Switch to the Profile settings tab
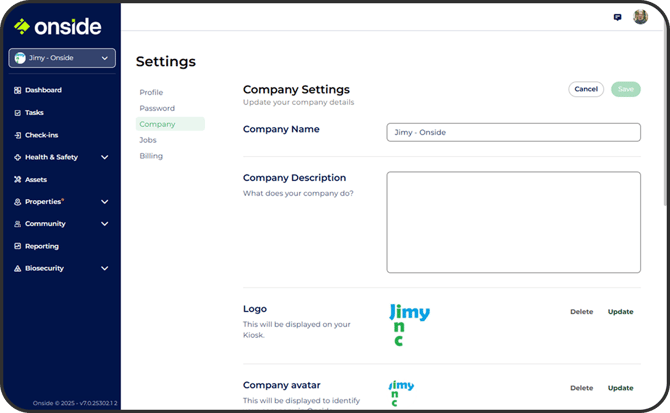The height and width of the screenshot is (413, 670). [x=151, y=92]
